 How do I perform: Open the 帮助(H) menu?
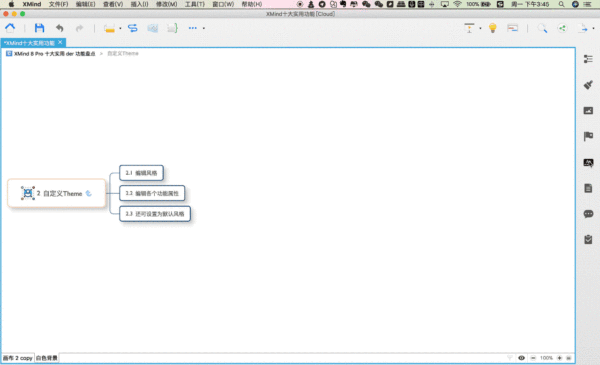[x=251, y=4]
